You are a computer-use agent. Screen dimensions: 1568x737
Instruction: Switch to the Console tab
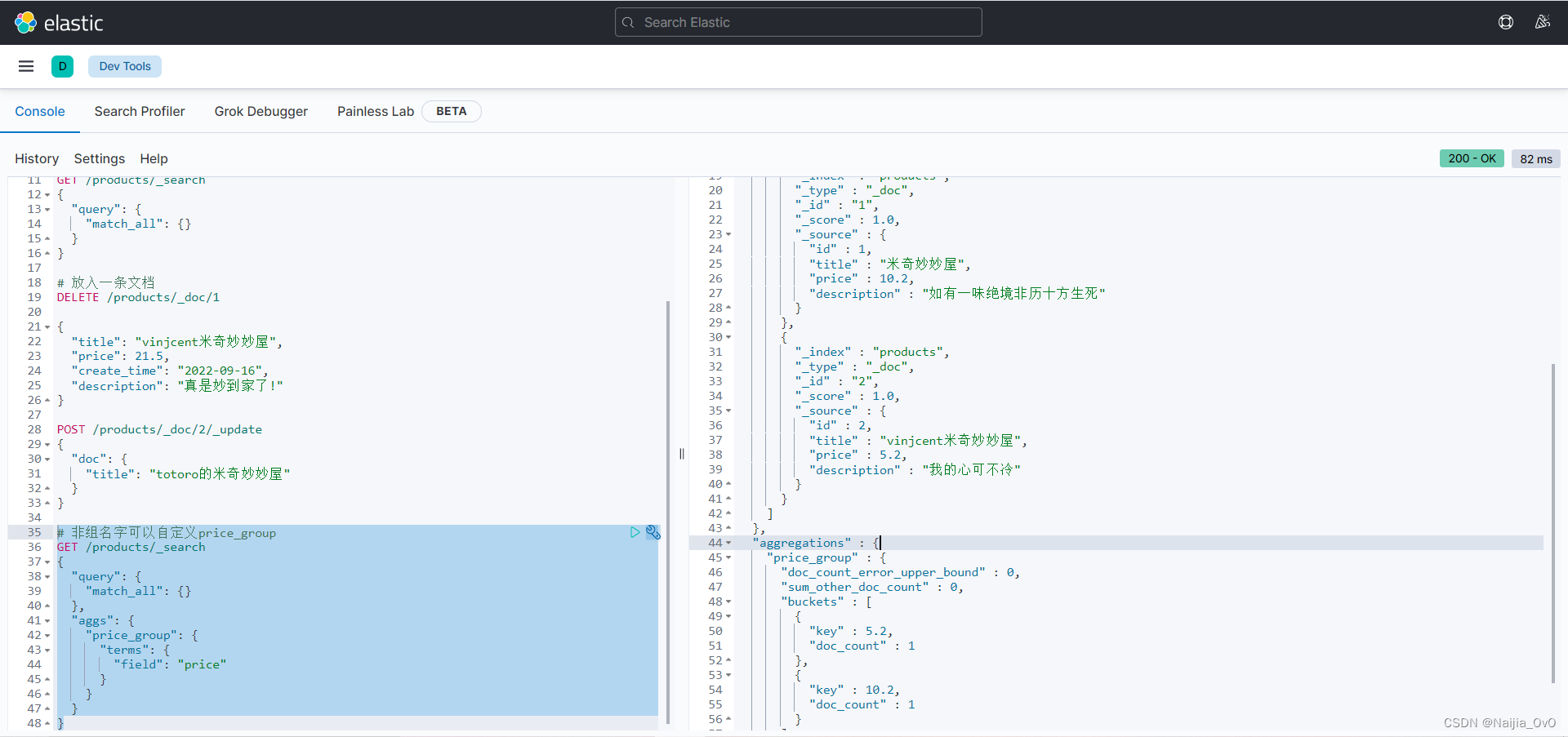[40, 111]
